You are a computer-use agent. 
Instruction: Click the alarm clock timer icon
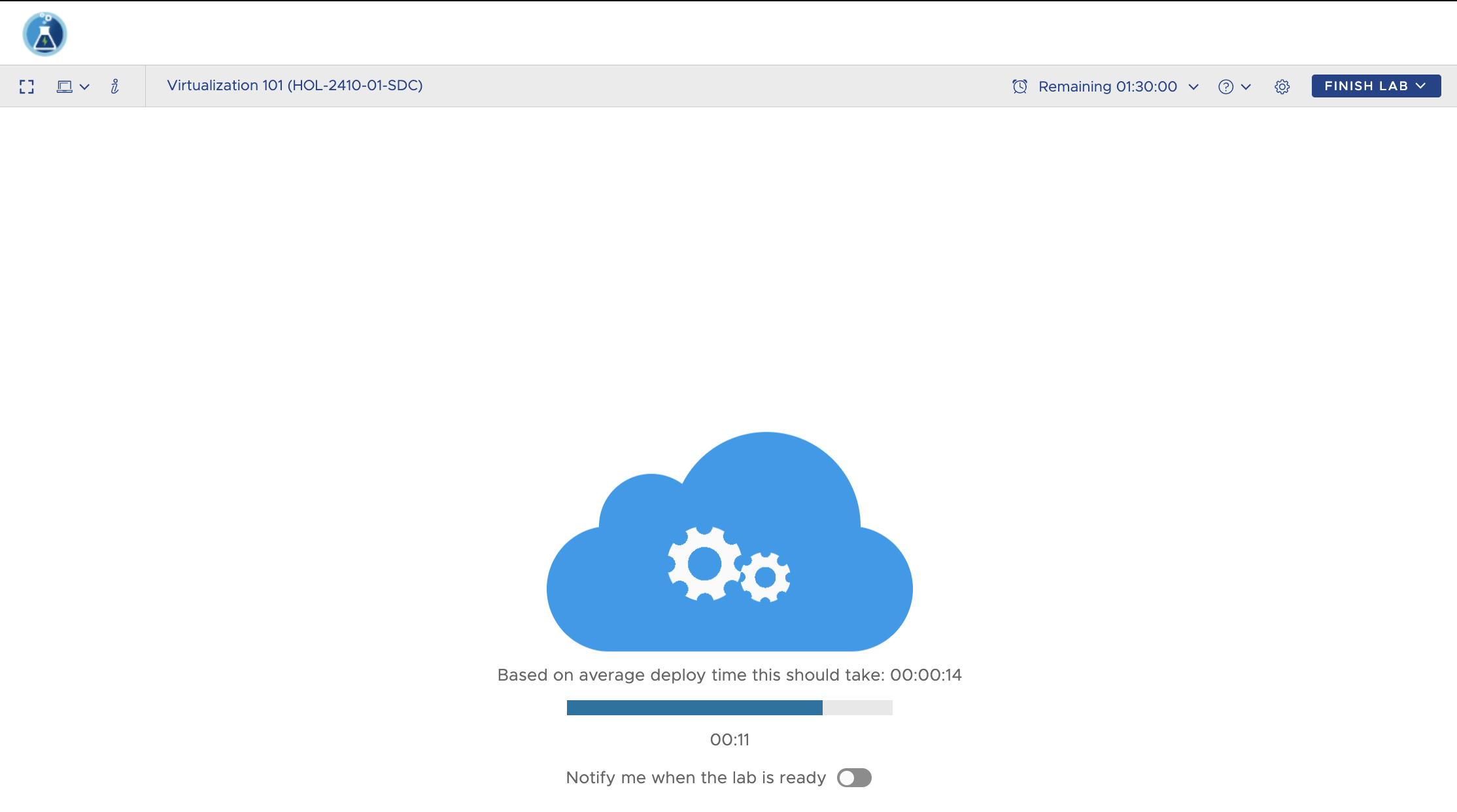point(1020,86)
